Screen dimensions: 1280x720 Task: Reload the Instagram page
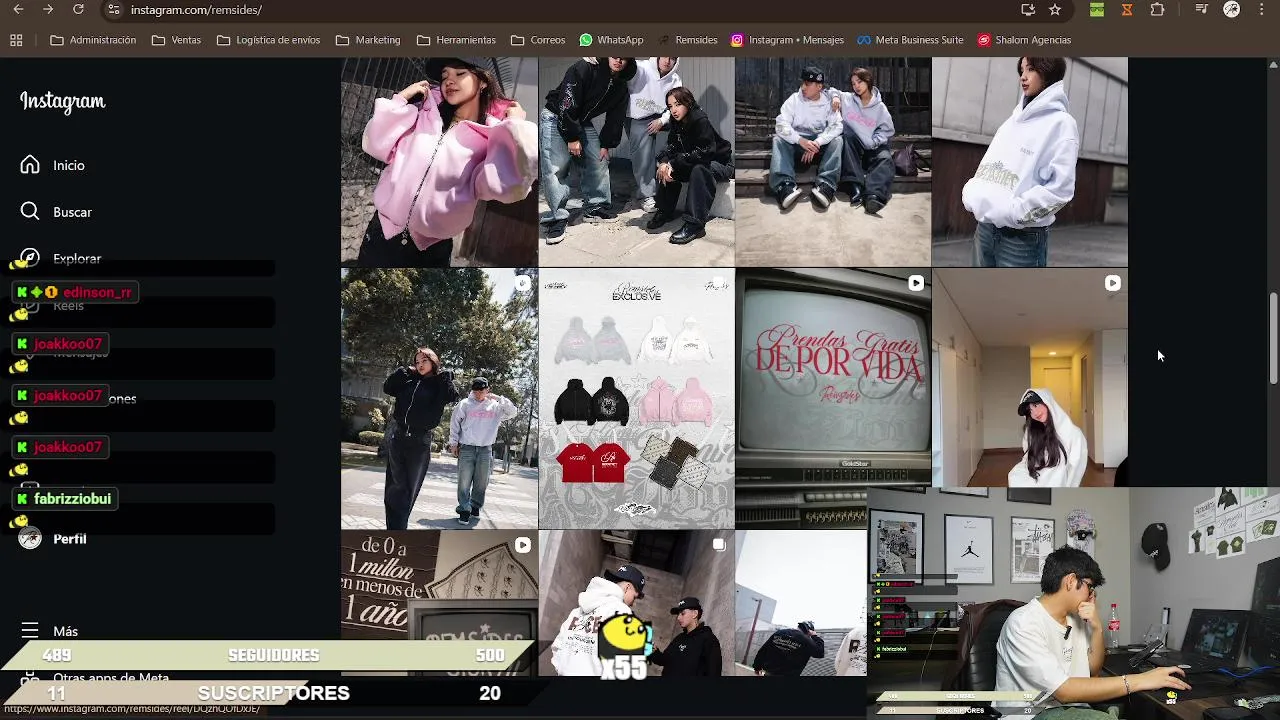78,10
